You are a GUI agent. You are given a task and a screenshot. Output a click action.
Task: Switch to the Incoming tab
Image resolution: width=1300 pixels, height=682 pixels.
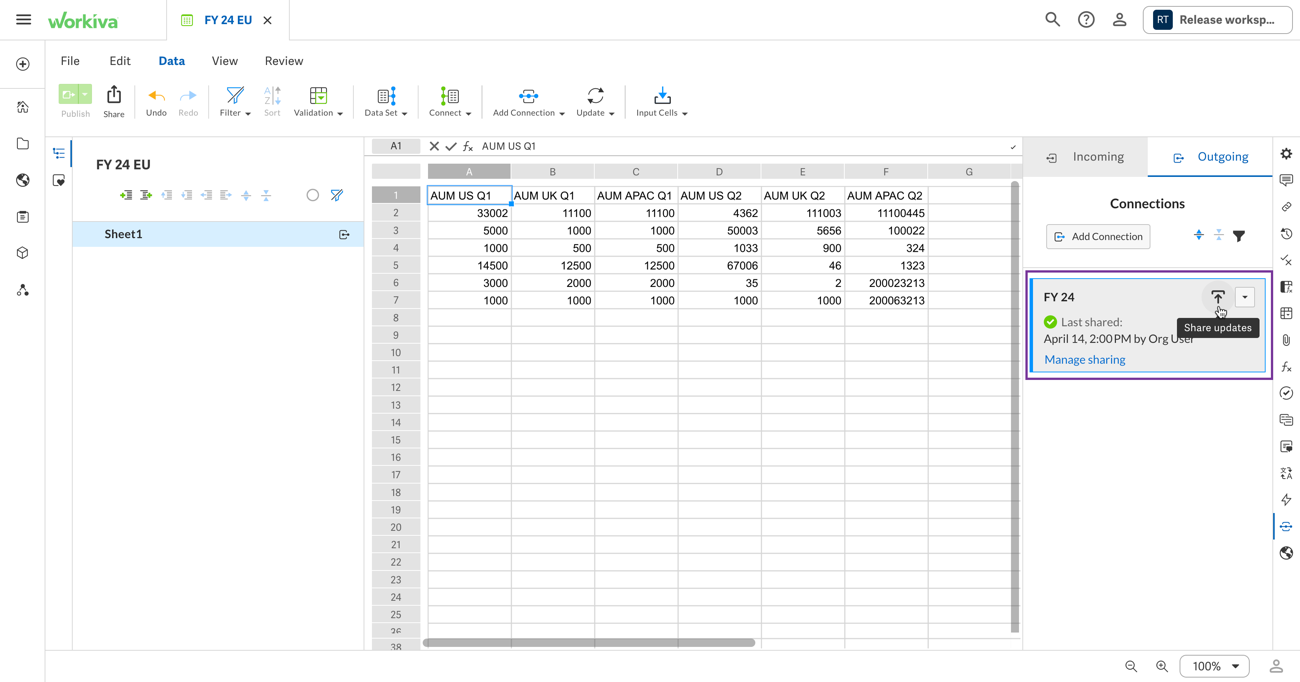click(1086, 157)
